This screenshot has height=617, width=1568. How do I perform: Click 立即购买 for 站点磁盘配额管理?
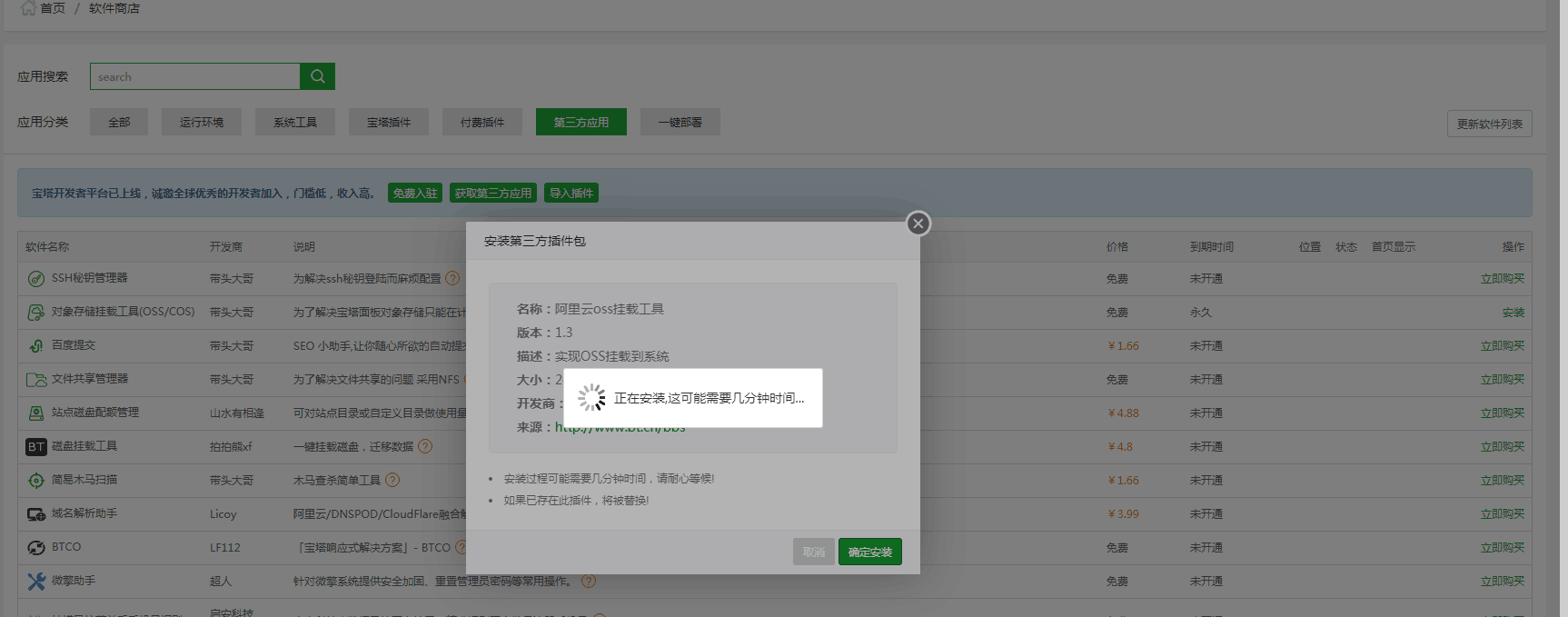[x=1503, y=413]
